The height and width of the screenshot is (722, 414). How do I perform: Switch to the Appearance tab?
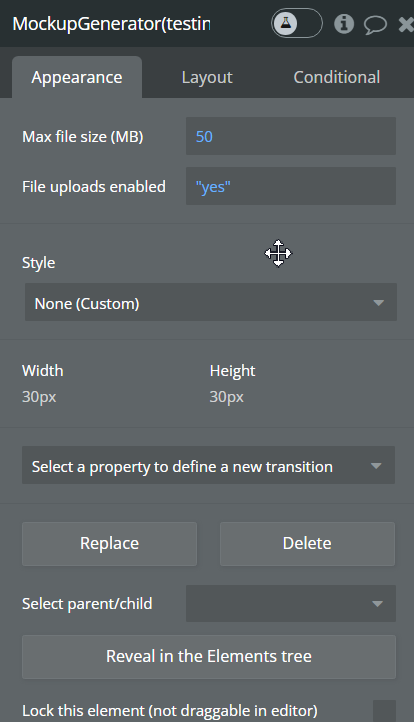(x=77, y=77)
